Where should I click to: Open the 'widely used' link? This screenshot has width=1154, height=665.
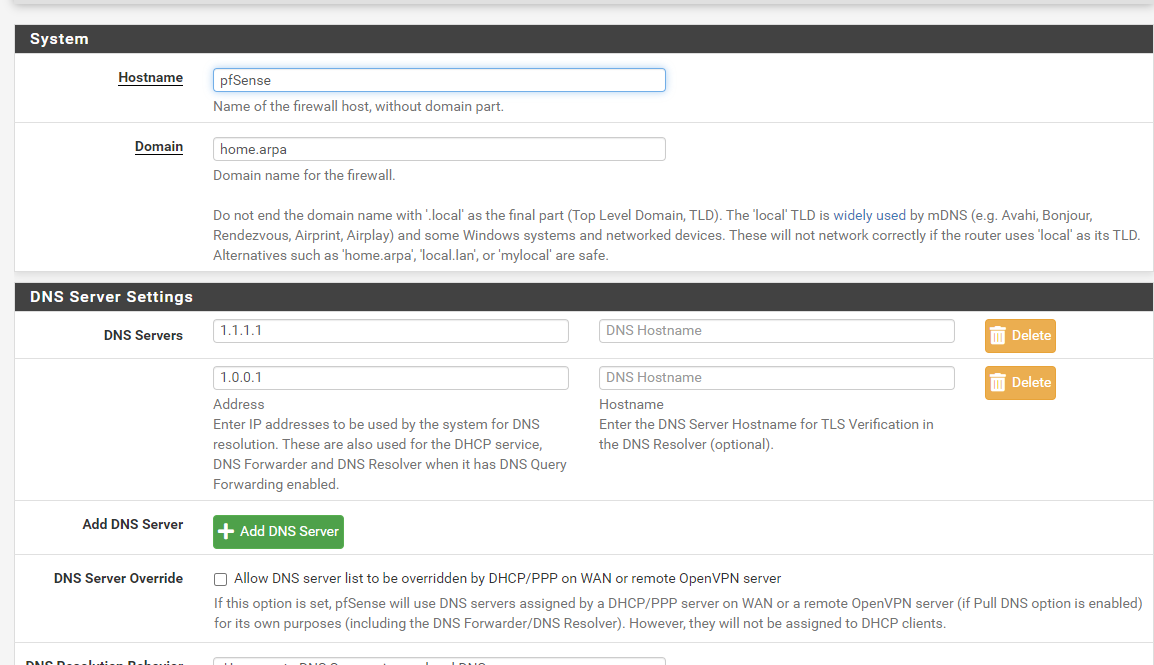pos(869,216)
